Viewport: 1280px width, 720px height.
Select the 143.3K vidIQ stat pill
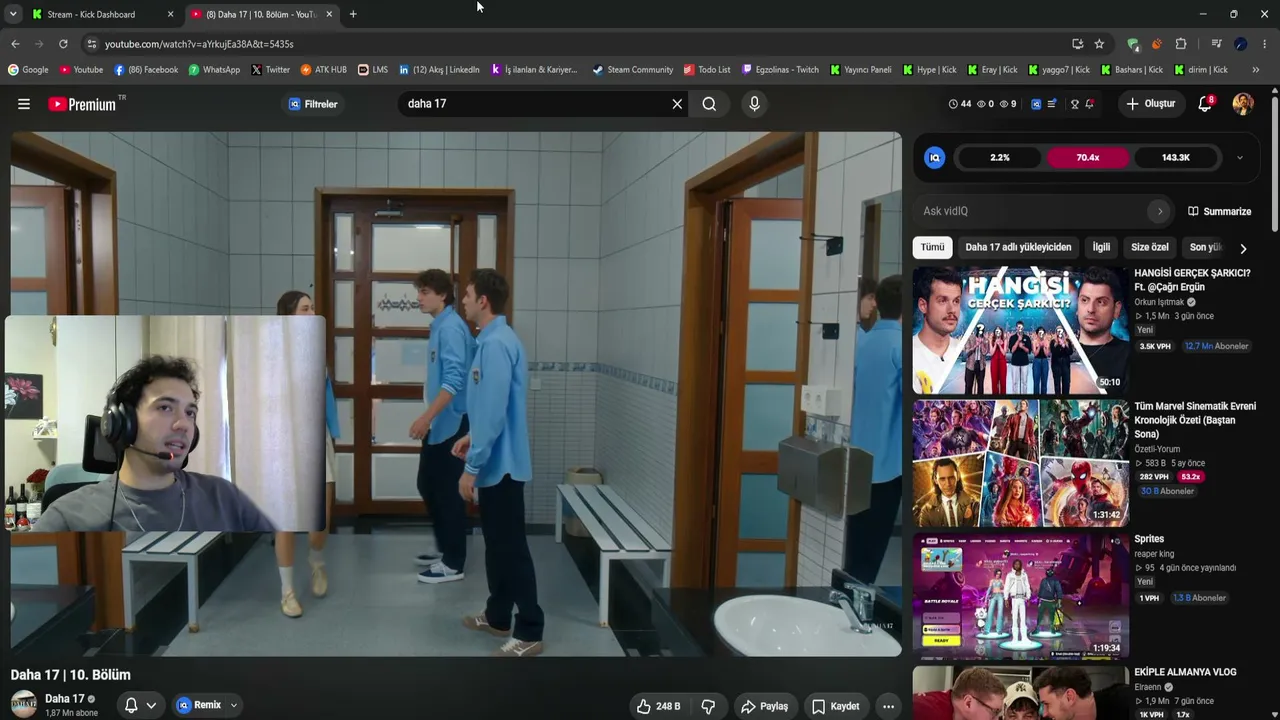click(x=1176, y=158)
